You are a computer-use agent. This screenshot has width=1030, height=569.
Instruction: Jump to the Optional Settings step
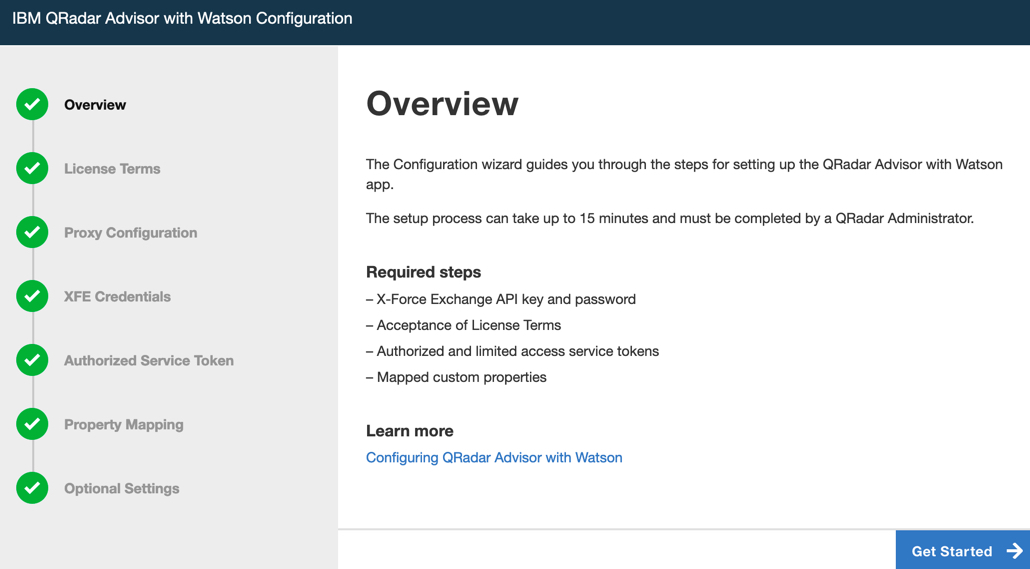(x=122, y=489)
